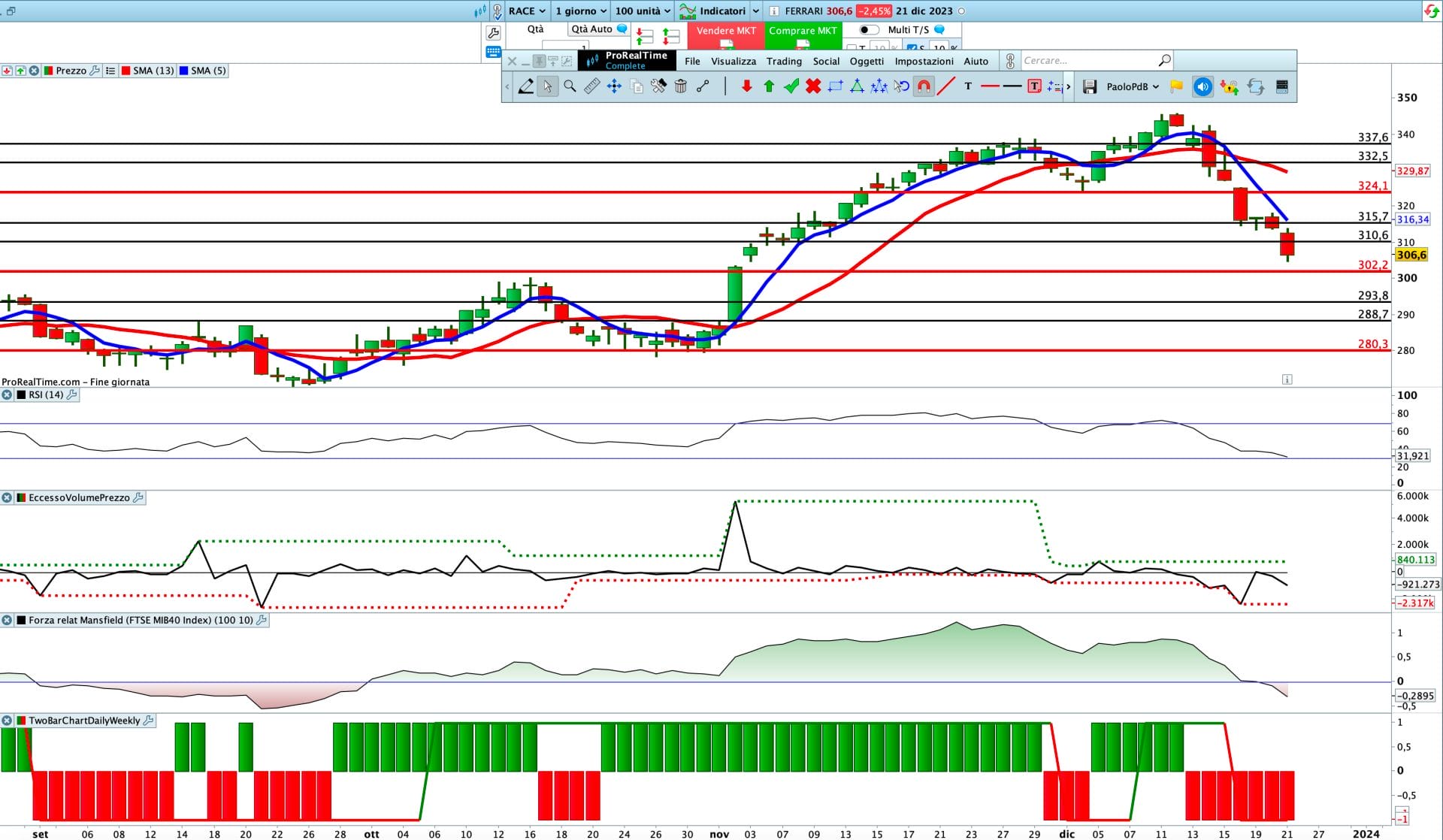Expand the 1 giorno timeframe dropdown
The image size is (1443, 840).
[580, 11]
